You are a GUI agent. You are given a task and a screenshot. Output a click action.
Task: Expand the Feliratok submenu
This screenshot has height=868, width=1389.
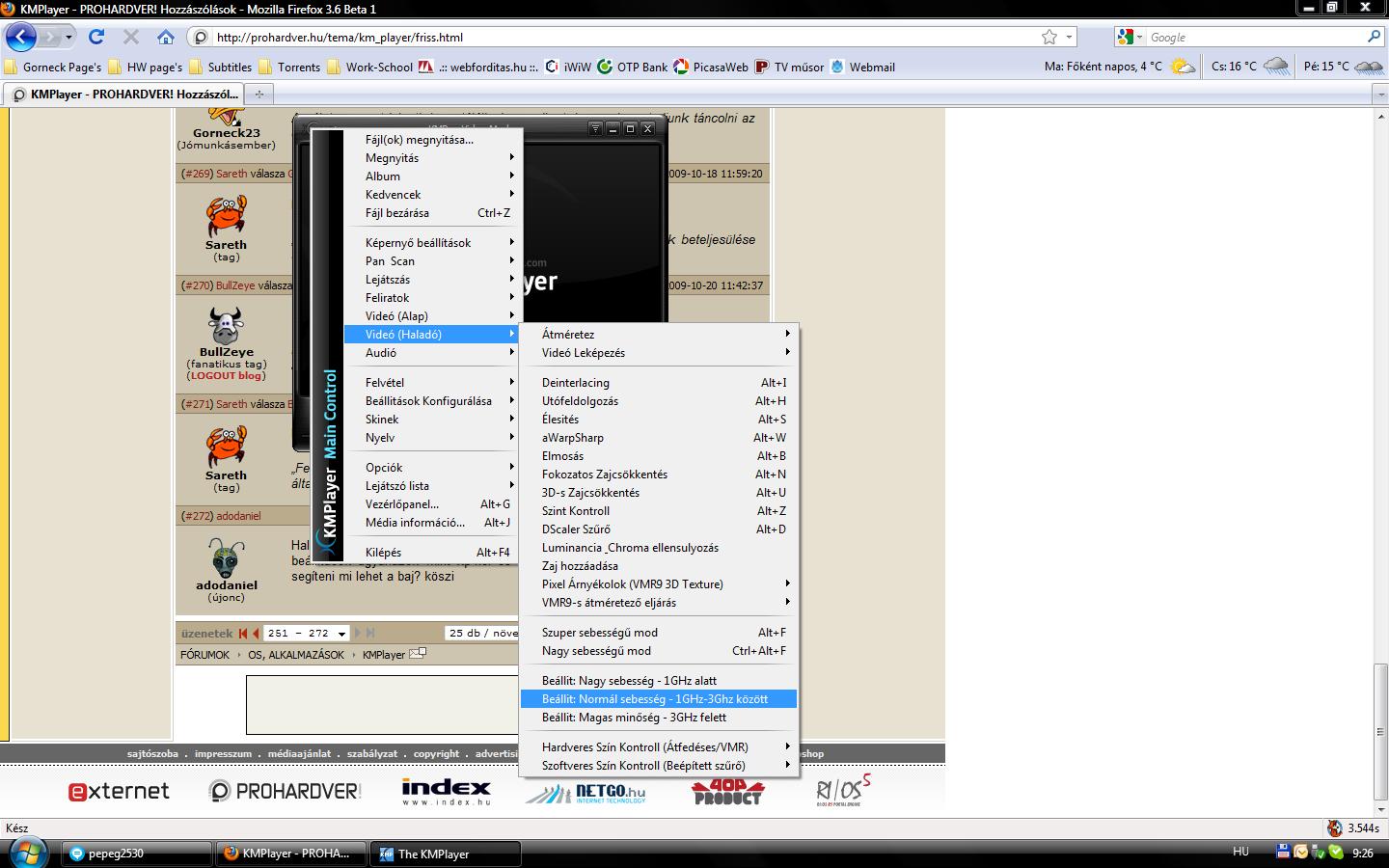pyautogui.click(x=434, y=298)
